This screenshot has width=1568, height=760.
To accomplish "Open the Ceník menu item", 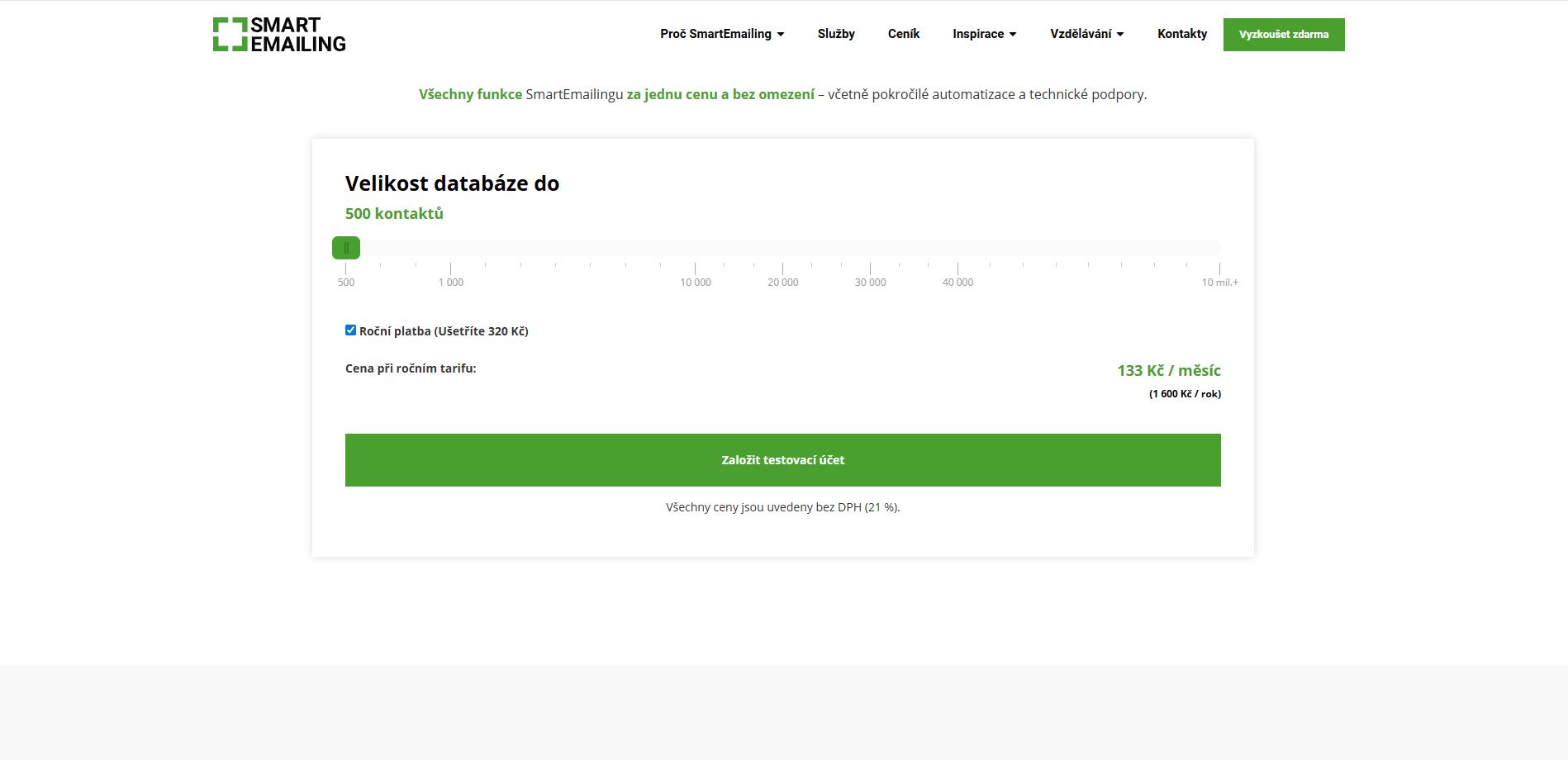I will click(904, 34).
